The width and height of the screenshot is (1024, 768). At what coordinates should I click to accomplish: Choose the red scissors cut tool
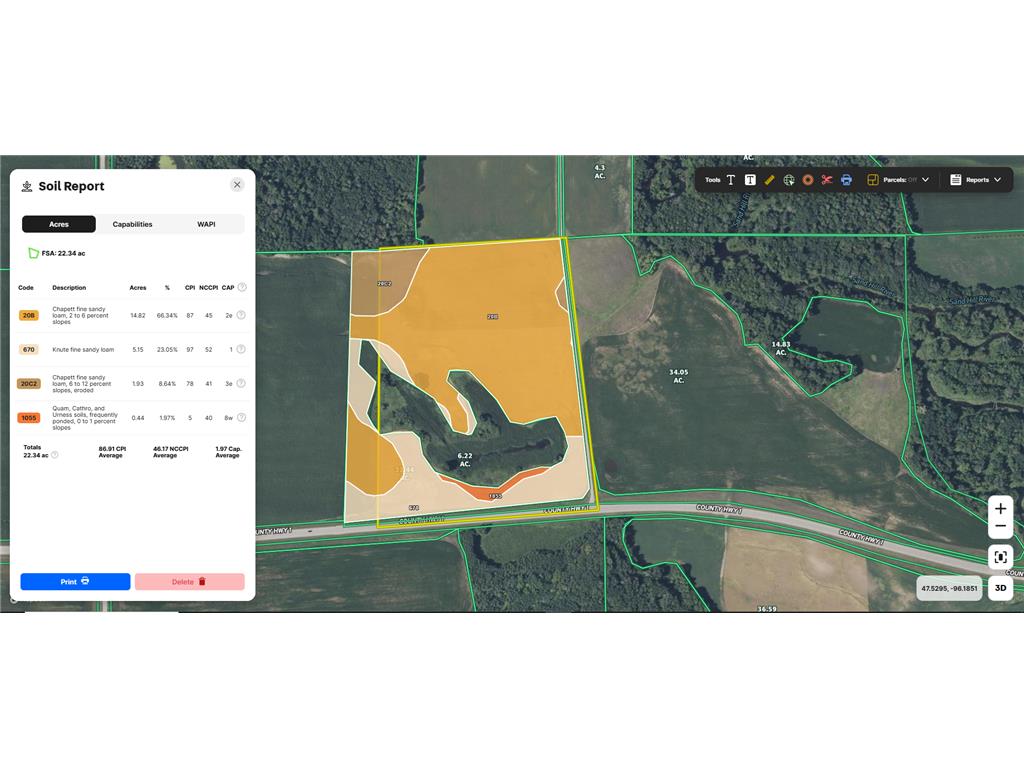pos(827,180)
